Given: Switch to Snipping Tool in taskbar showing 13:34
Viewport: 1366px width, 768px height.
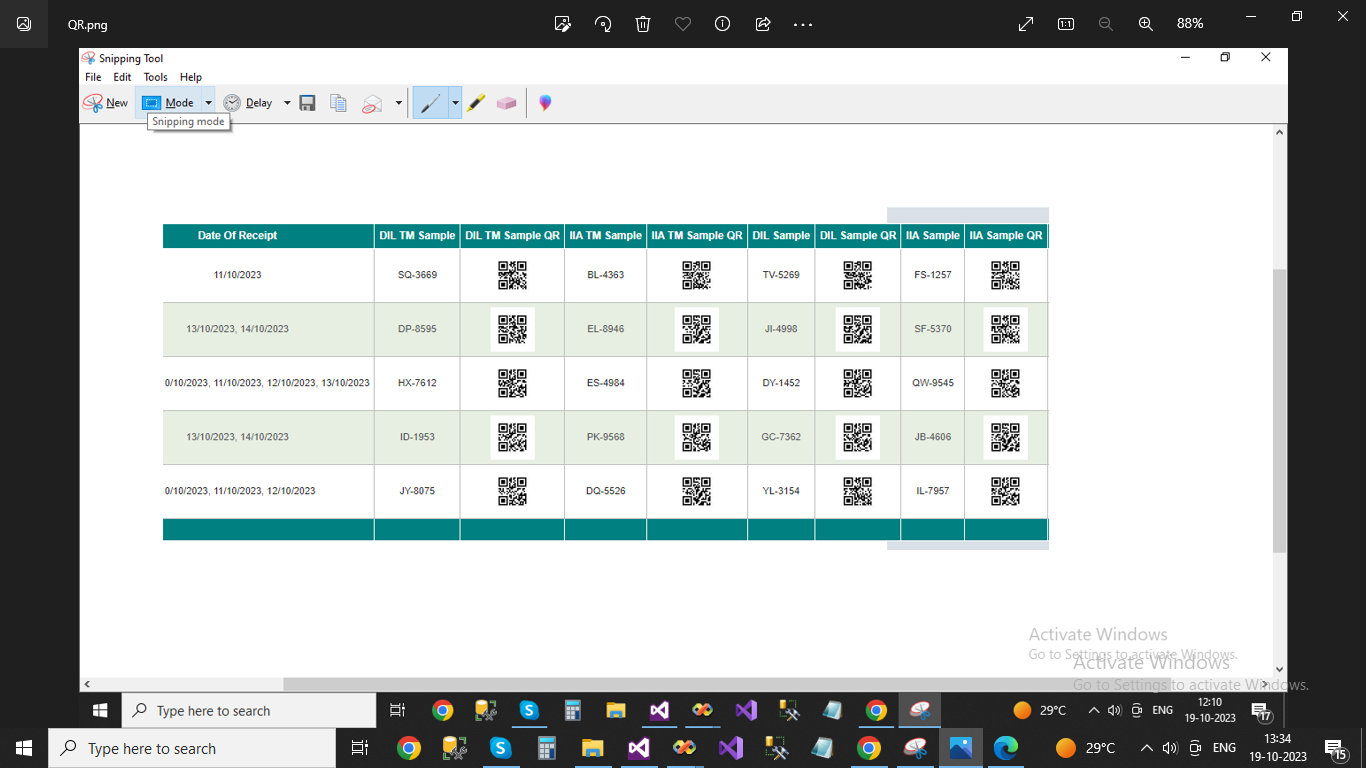Looking at the screenshot, I should 915,748.
